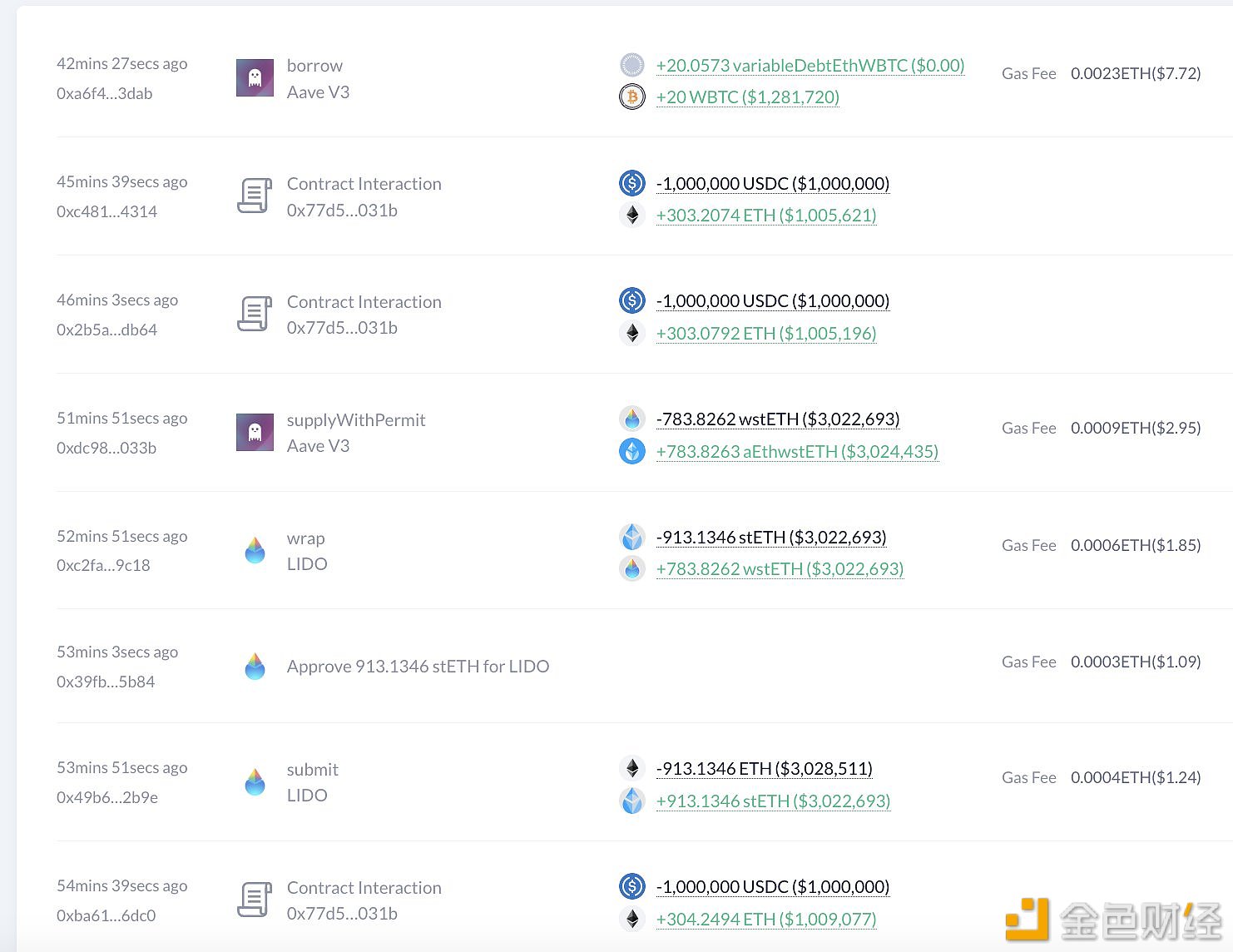Screen dimensions: 1233x952
Task: Open the -913.1346 ETH ($3,028,511) link
Action: click(x=764, y=768)
